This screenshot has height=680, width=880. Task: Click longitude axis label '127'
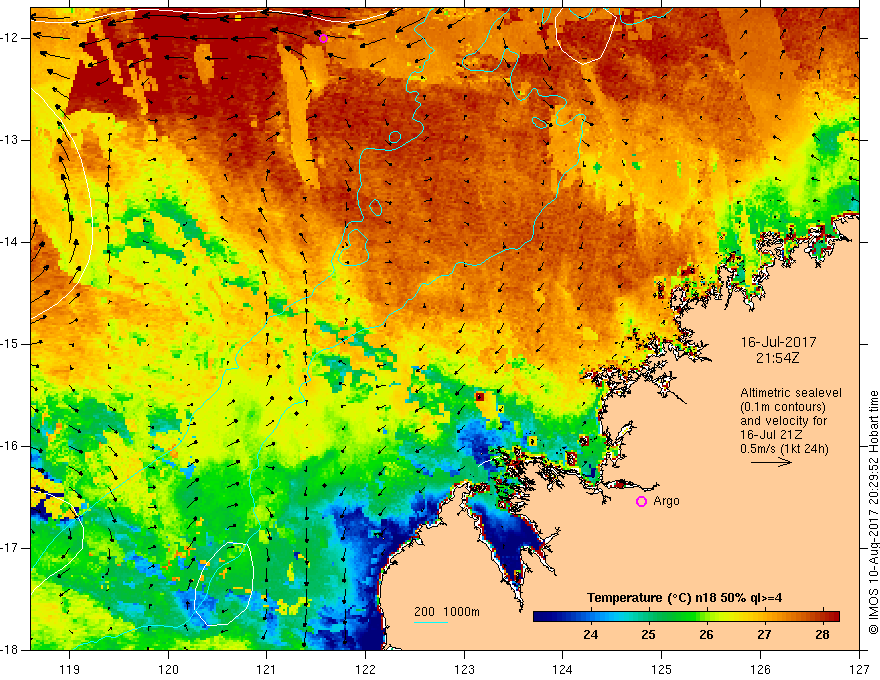tap(859, 669)
